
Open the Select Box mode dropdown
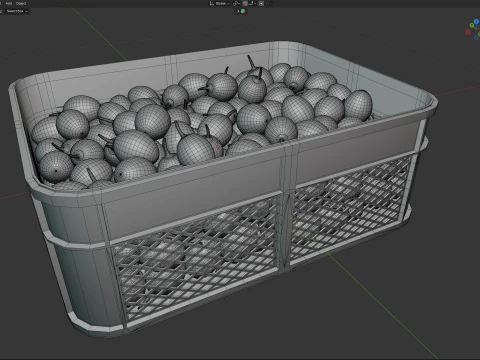pos(17,11)
